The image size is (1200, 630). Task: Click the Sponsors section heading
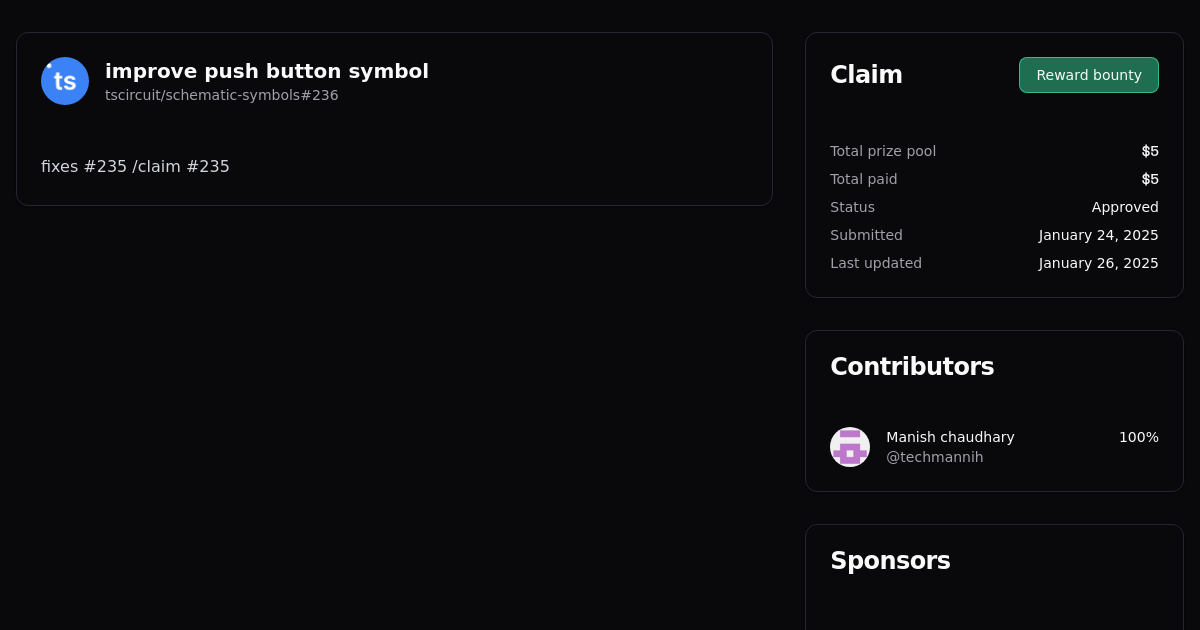[x=890, y=561]
